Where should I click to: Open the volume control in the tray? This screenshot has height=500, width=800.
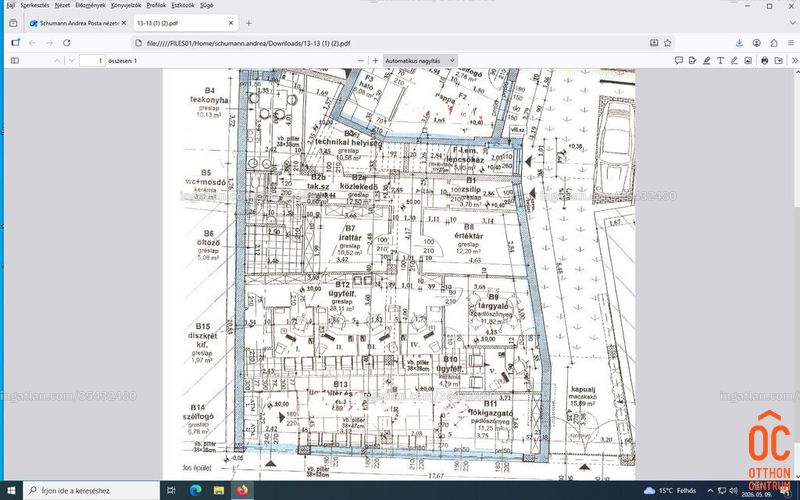click(x=734, y=491)
